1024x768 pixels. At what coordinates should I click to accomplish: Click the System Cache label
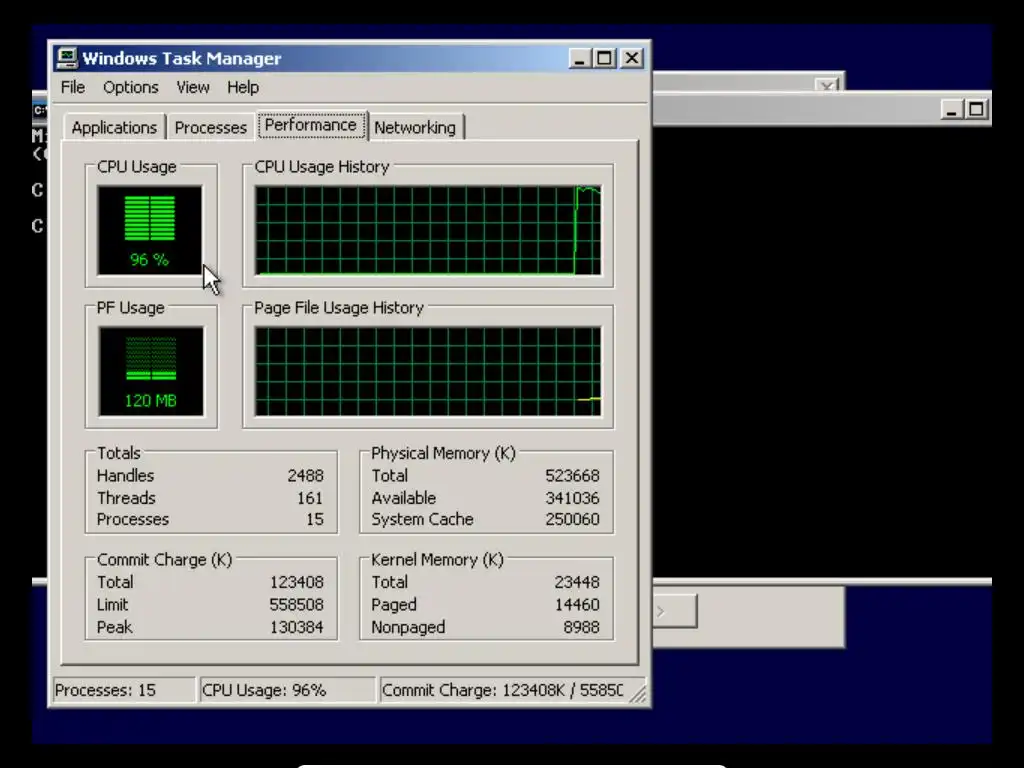[x=422, y=520]
